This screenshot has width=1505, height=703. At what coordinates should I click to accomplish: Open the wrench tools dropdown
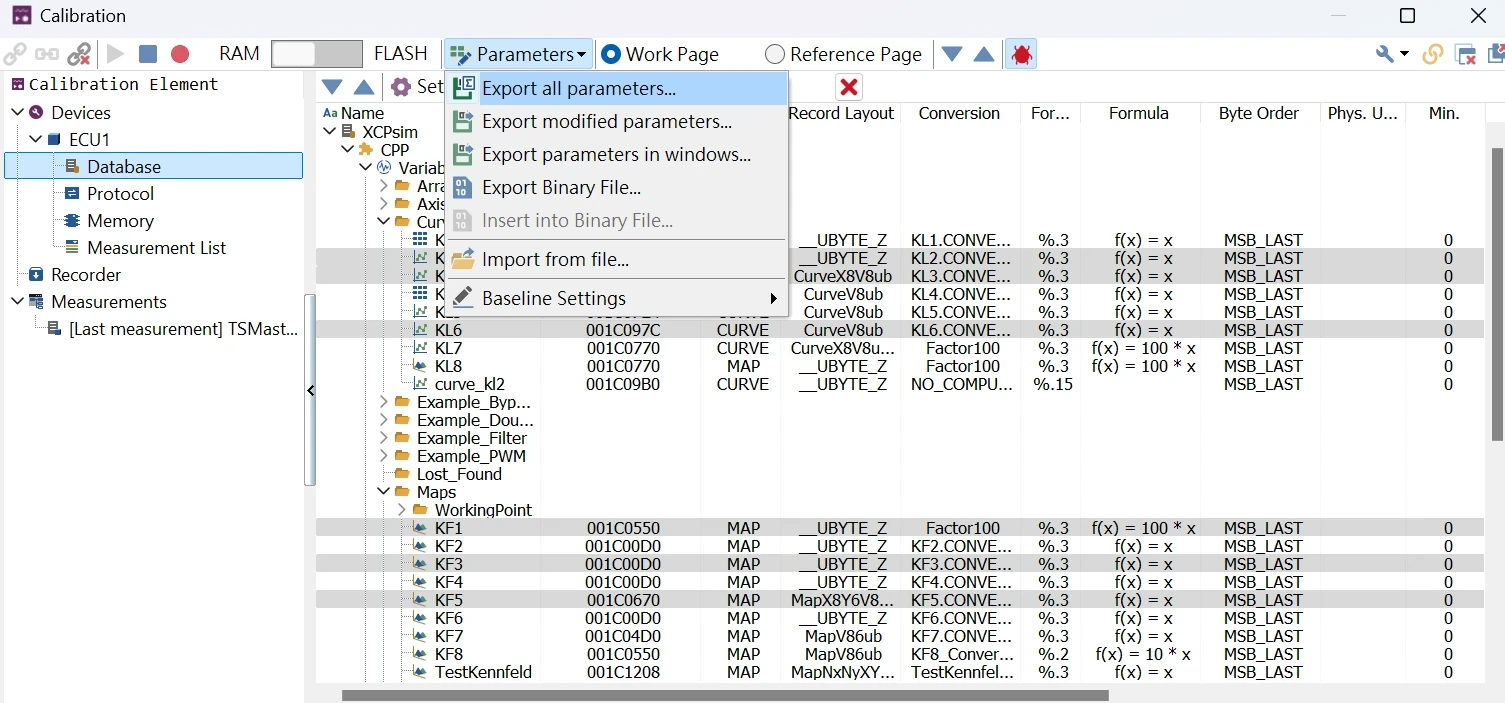[x=1392, y=54]
